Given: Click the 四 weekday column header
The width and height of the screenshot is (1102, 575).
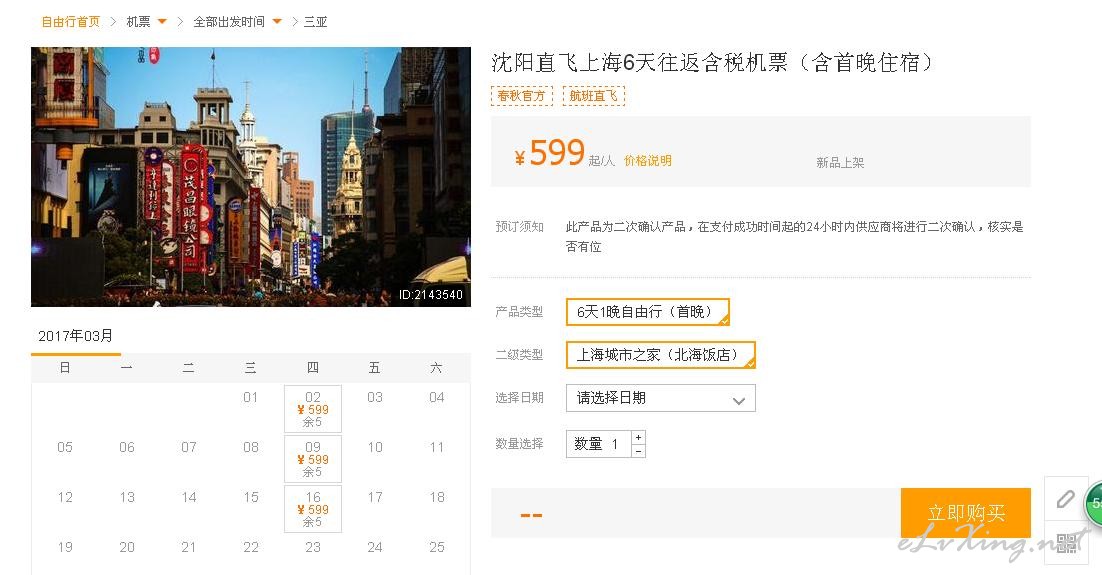Looking at the screenshot, I should [x=313, y=368].
